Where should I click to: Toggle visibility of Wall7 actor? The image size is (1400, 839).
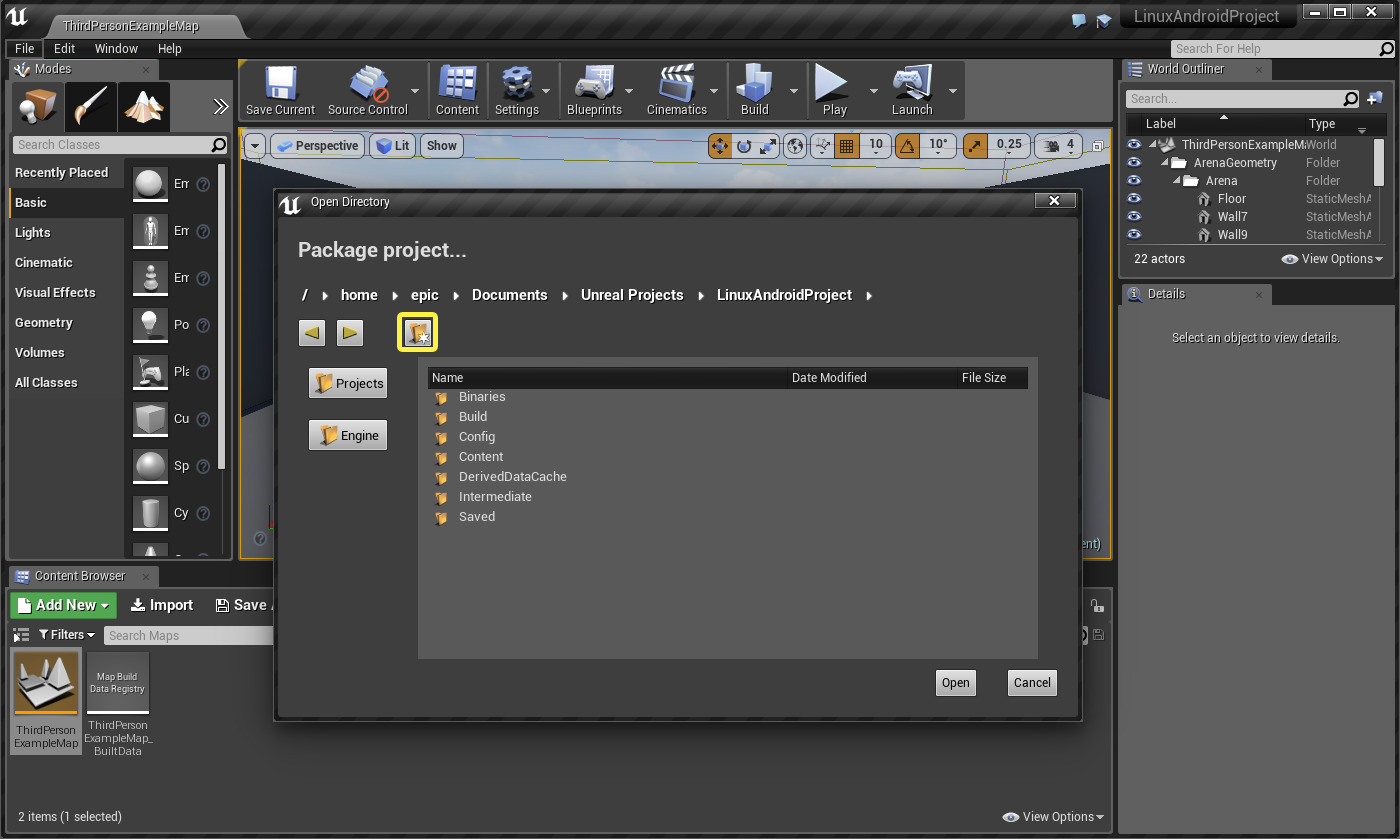tap(1134, 217)
